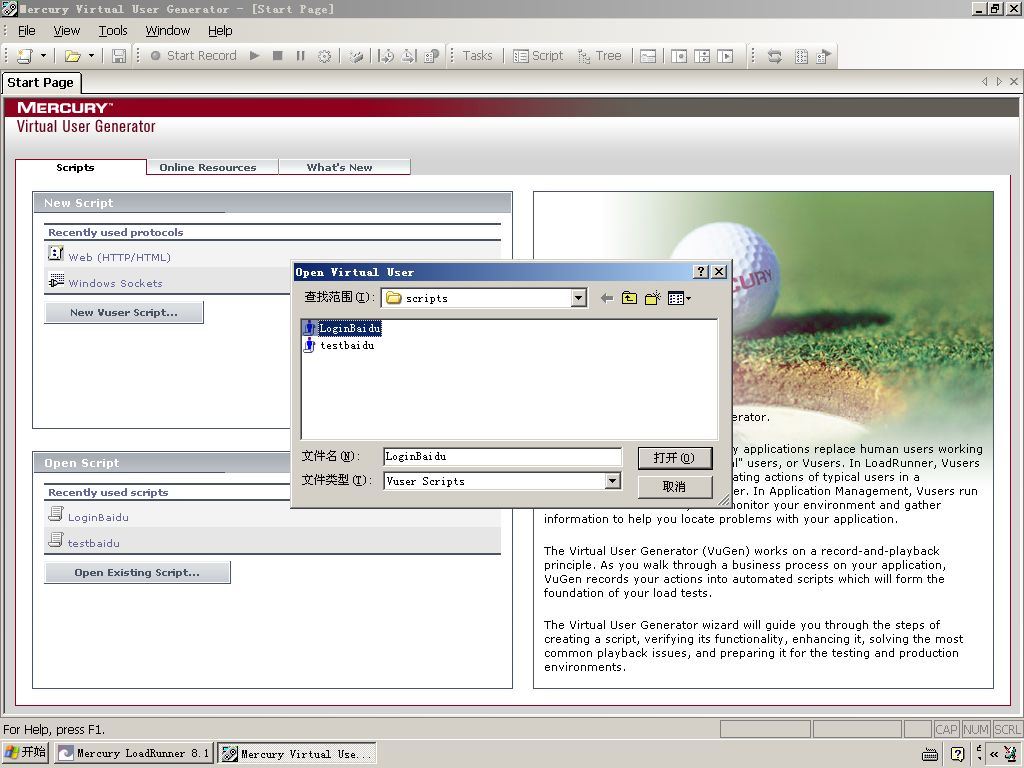Screen dimensions: 1024x768
Task: Click the New Vuser Script... button
Action: (x=124, y=312)
